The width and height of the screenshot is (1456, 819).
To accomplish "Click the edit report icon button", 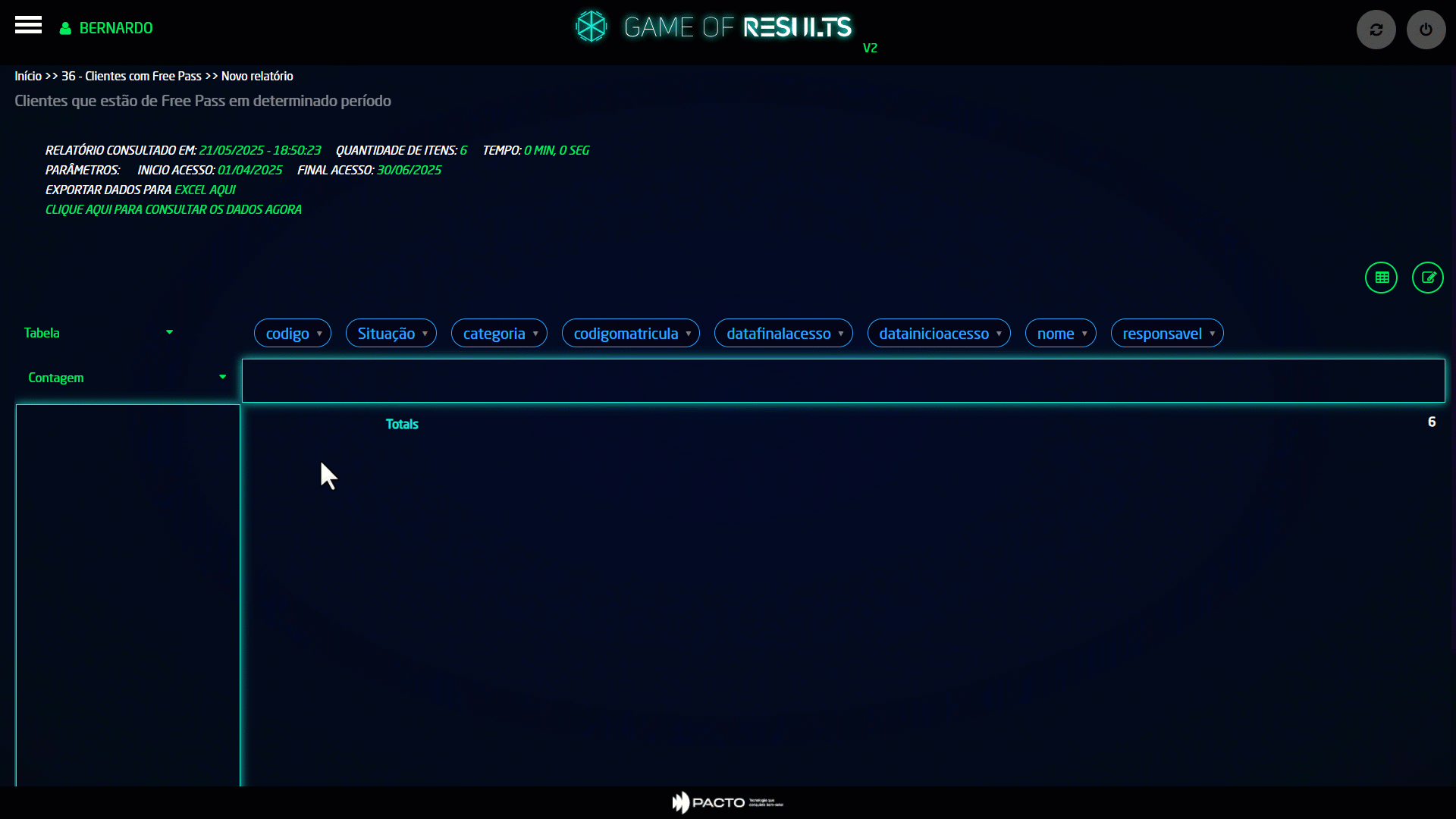I will click(1427, 278).
